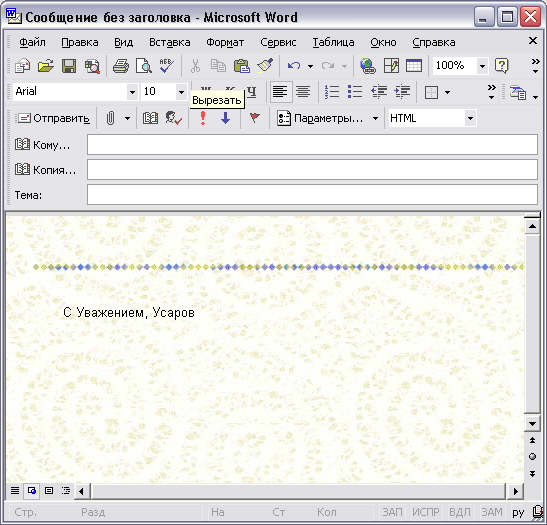
Task: Click the message flag icon
Action: point(255,118)
